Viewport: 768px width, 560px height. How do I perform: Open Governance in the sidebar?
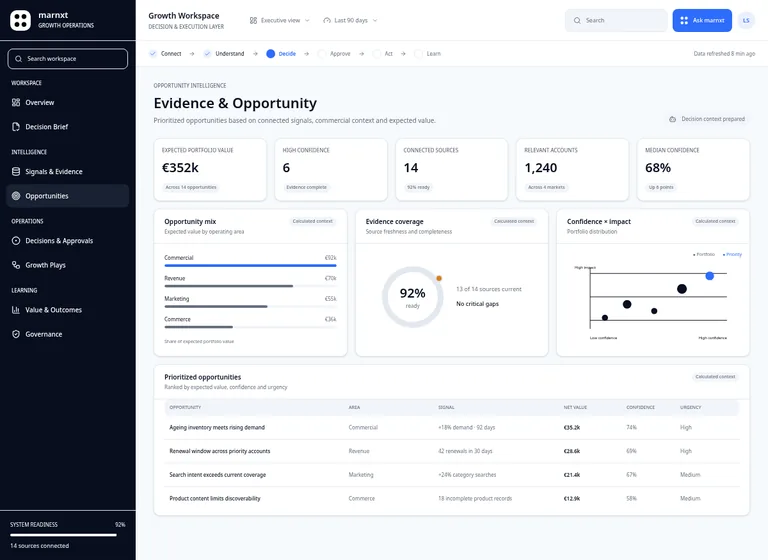[68, 334]
